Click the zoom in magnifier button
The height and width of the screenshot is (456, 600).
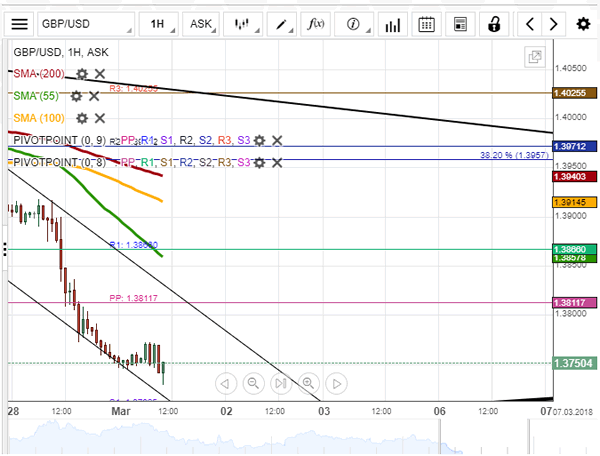[x=308, y=383]
